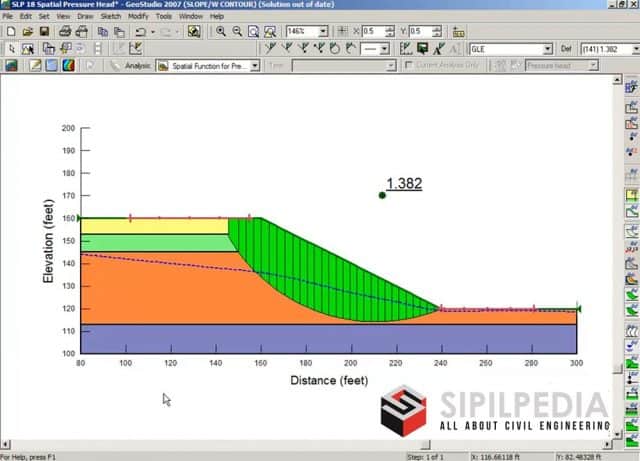
Task: Save project using the floppy disk icon
Action: [44, 32]
